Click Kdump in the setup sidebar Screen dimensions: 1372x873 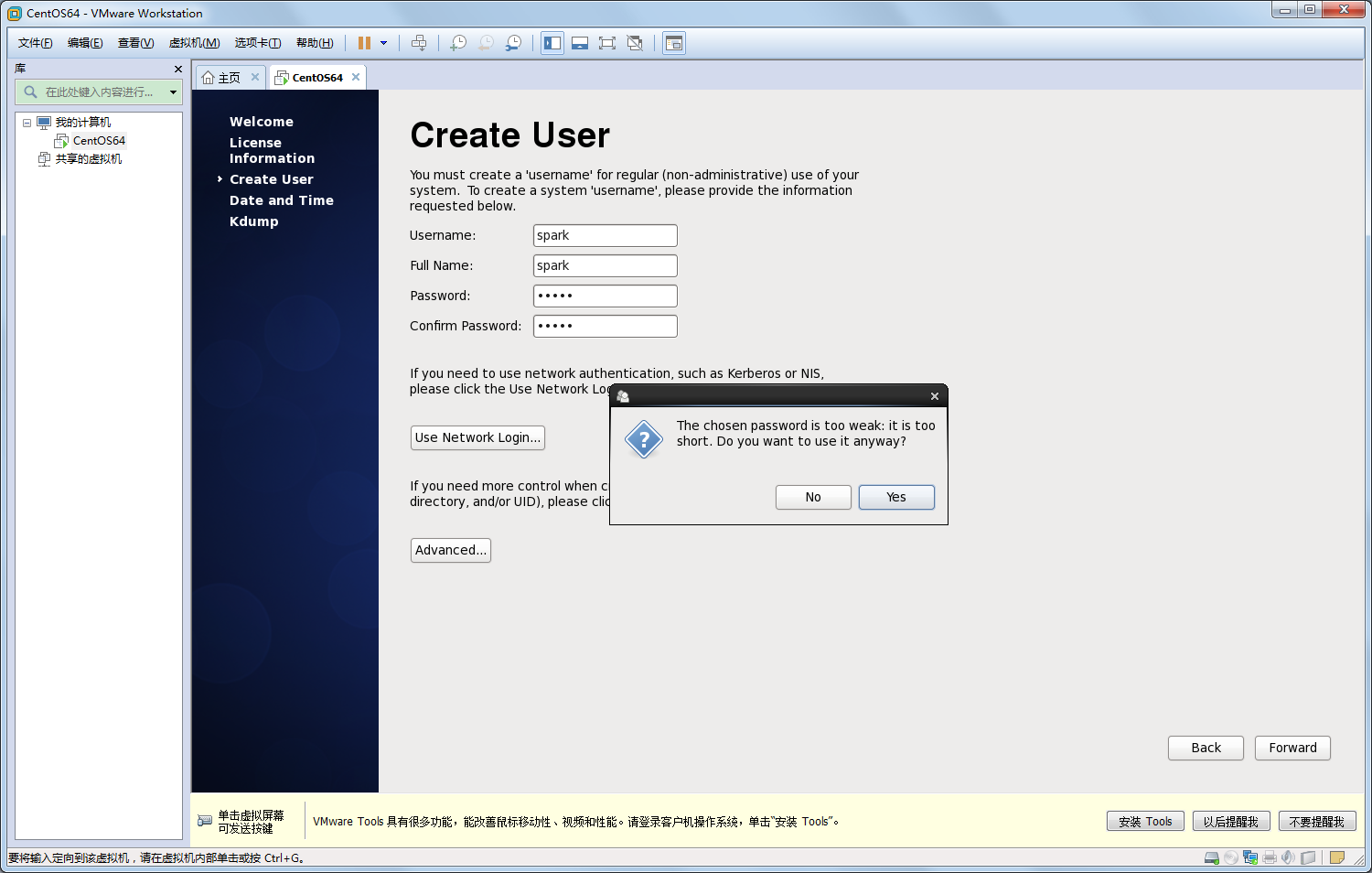[x=254, y=221]
